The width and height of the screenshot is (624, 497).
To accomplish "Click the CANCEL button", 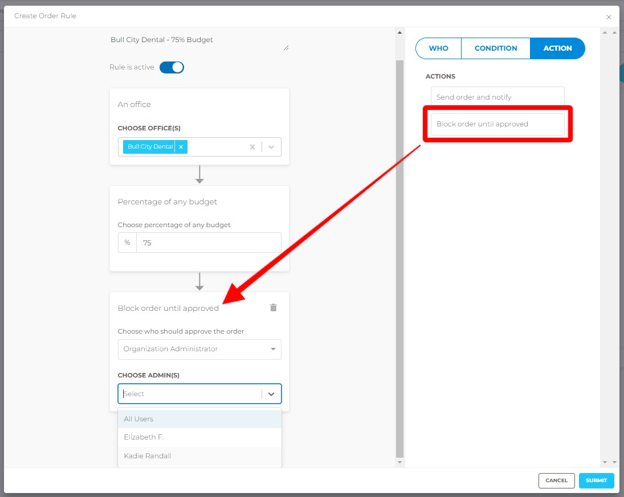I will 556,480.
